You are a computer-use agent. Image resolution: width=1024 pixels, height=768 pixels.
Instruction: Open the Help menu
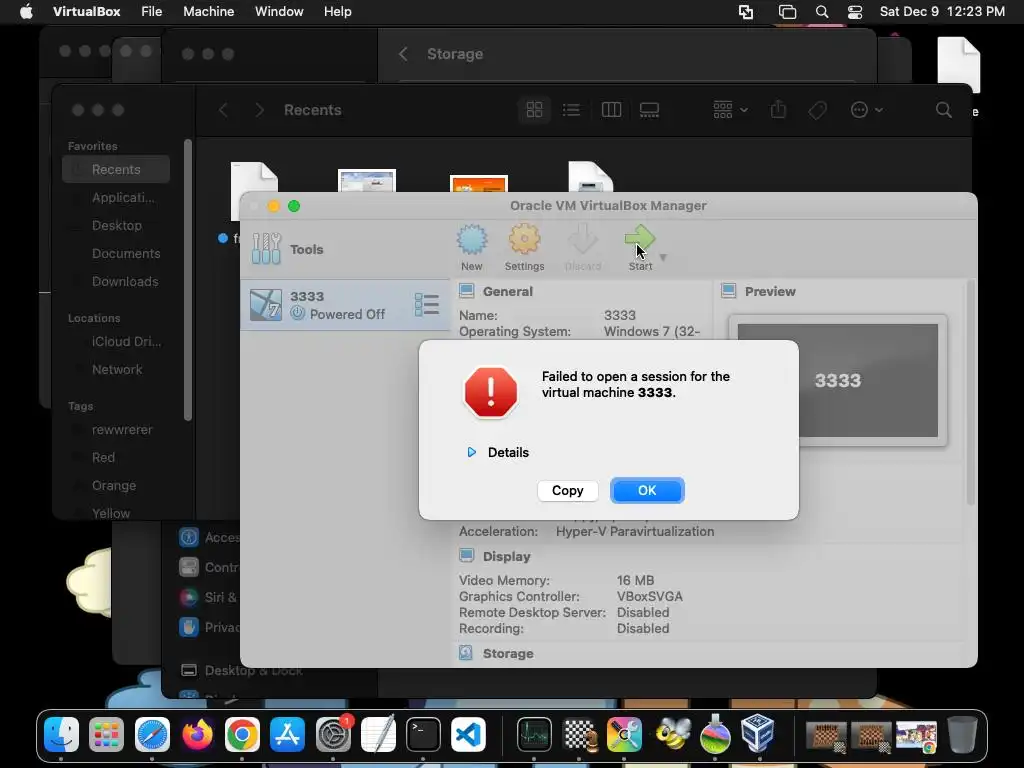[x=338, y=12]
